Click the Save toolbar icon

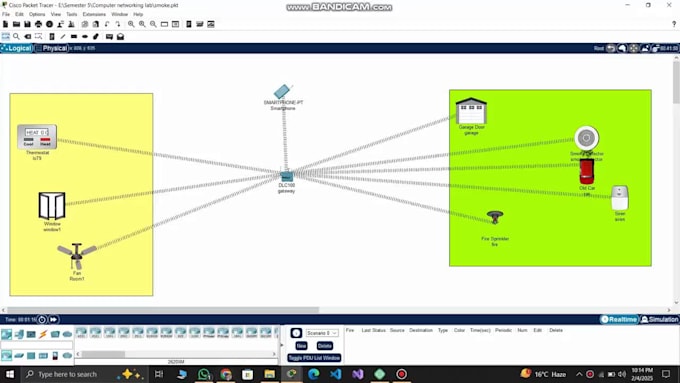[x=27, y=24]
